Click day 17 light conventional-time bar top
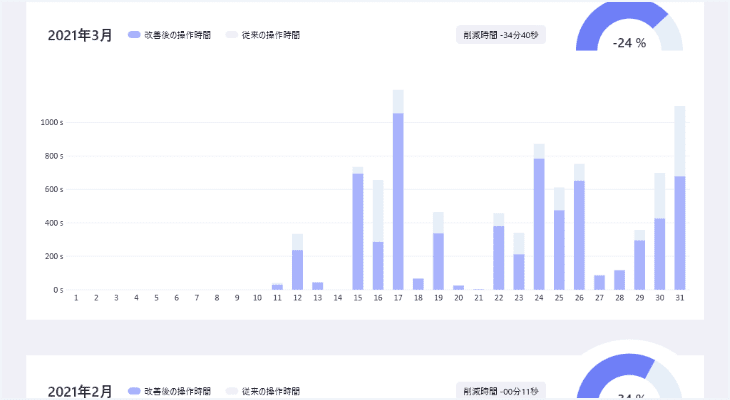 [398, 102]
